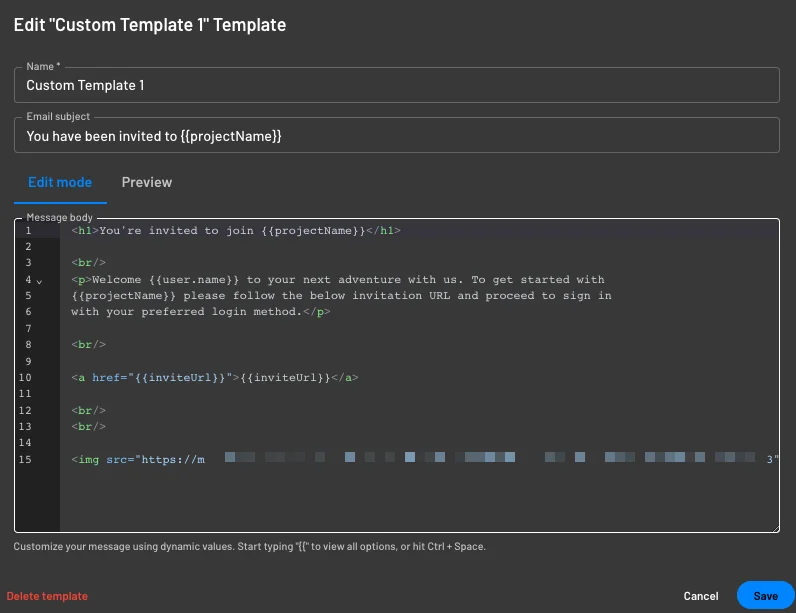The height and width of the screenshot is (613, 796).
Task: Click line number 10 in the gutter
Action: coord(25,378)
